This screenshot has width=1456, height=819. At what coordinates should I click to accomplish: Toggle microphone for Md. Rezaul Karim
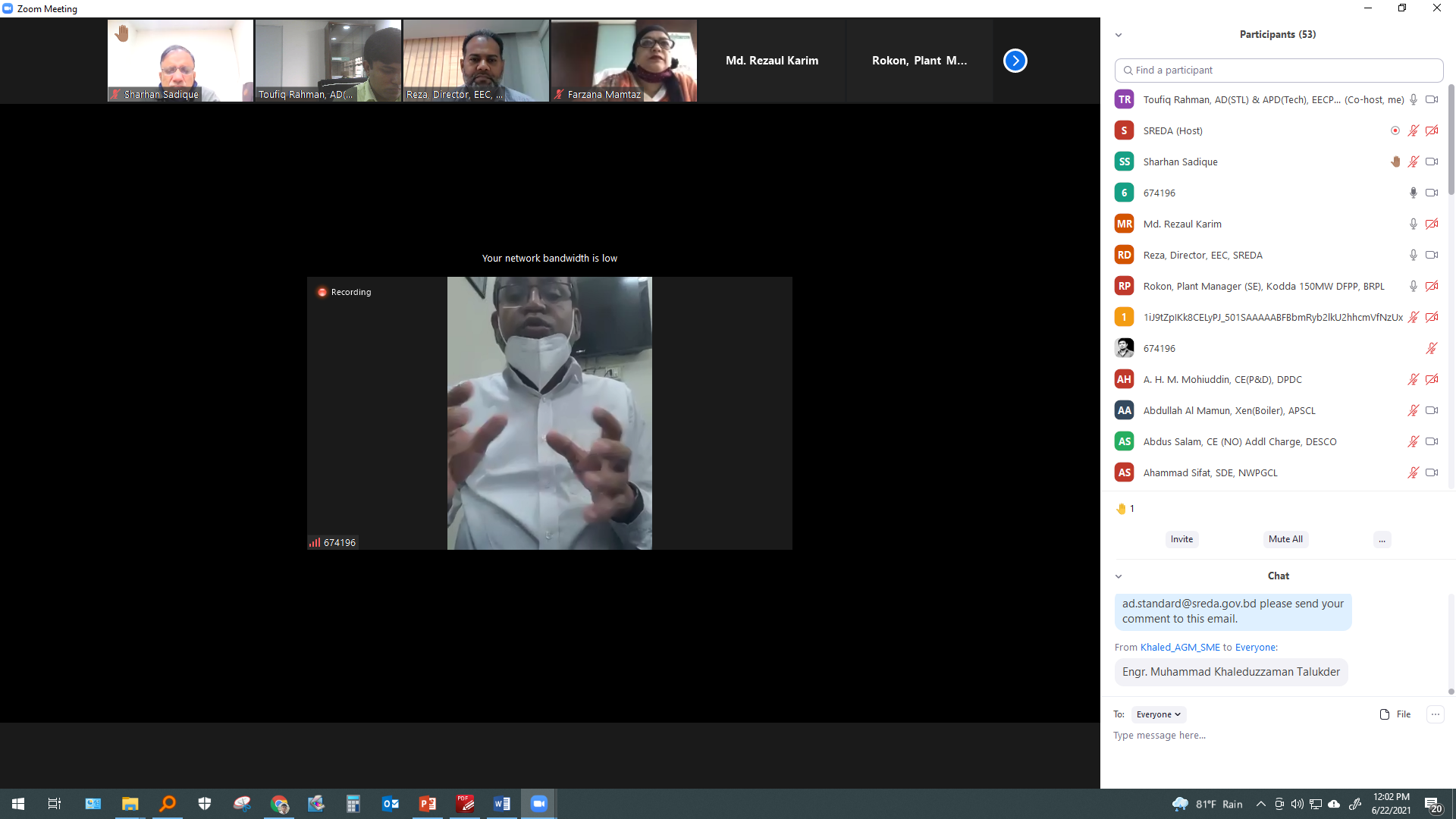tap(1413, 224)
